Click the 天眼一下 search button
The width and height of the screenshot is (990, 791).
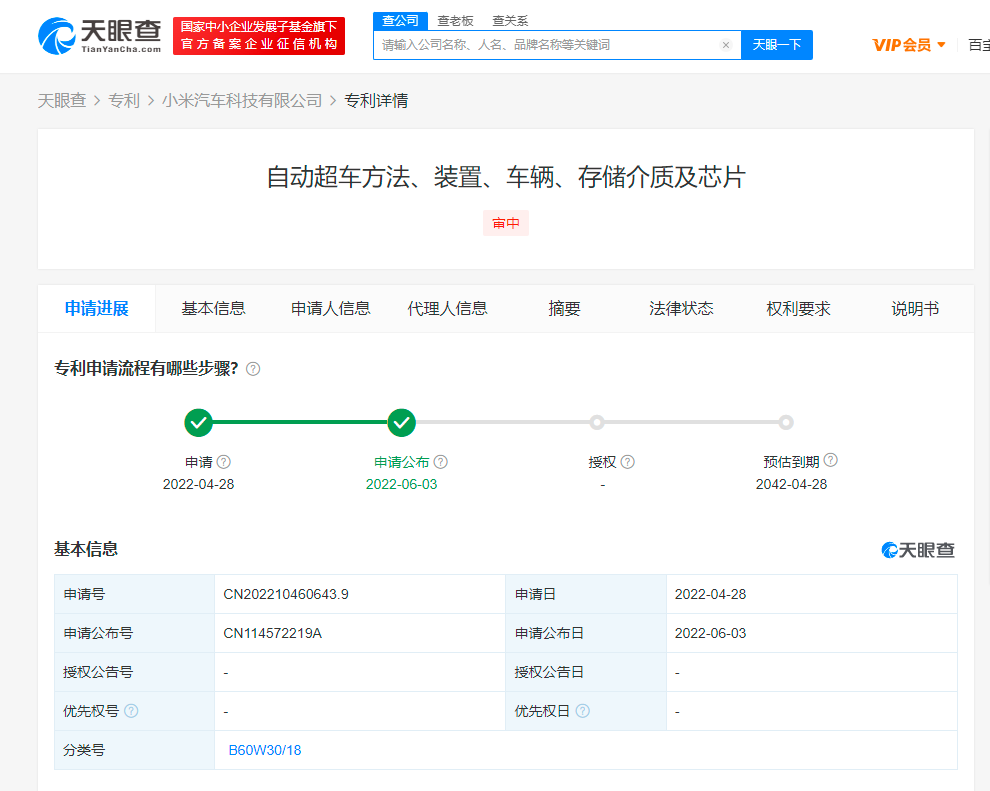(777, 45)
